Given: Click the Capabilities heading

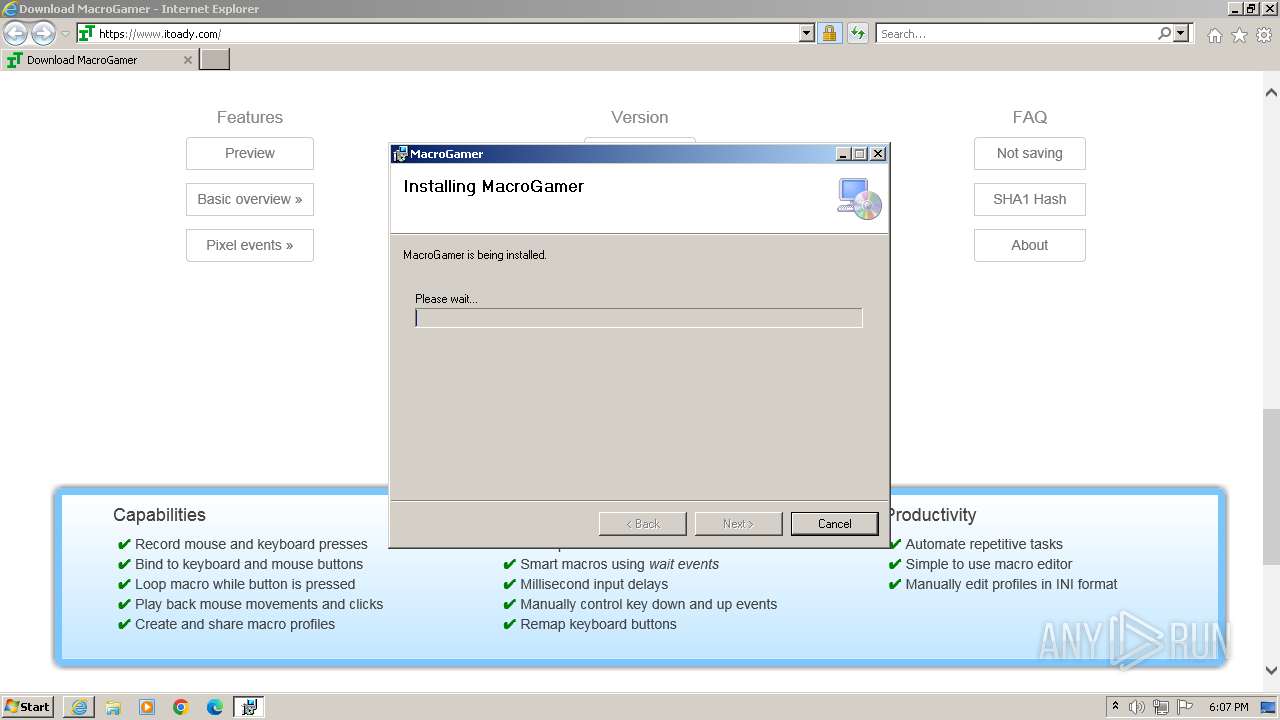Looking at the screenshot, I should tap(159, 515).
